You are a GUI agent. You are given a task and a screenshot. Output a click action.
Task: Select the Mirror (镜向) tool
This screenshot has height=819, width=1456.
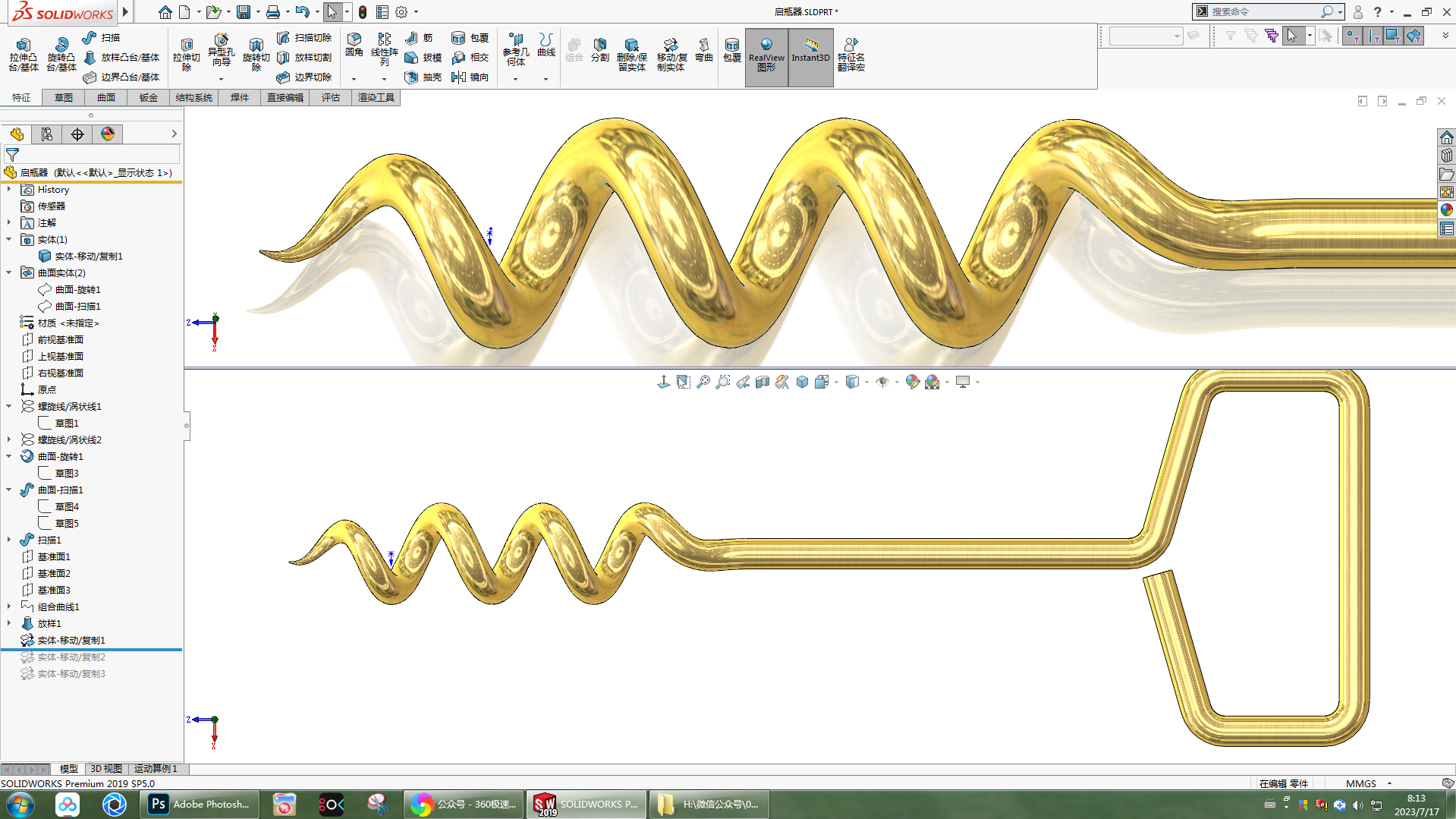[x=470, y=77]
